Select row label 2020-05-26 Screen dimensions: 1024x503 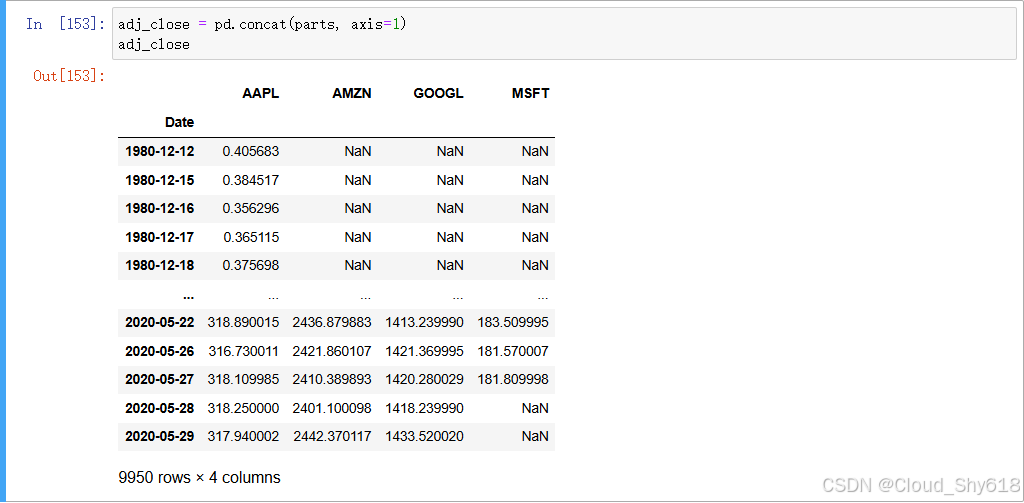(x=159, y=351)
